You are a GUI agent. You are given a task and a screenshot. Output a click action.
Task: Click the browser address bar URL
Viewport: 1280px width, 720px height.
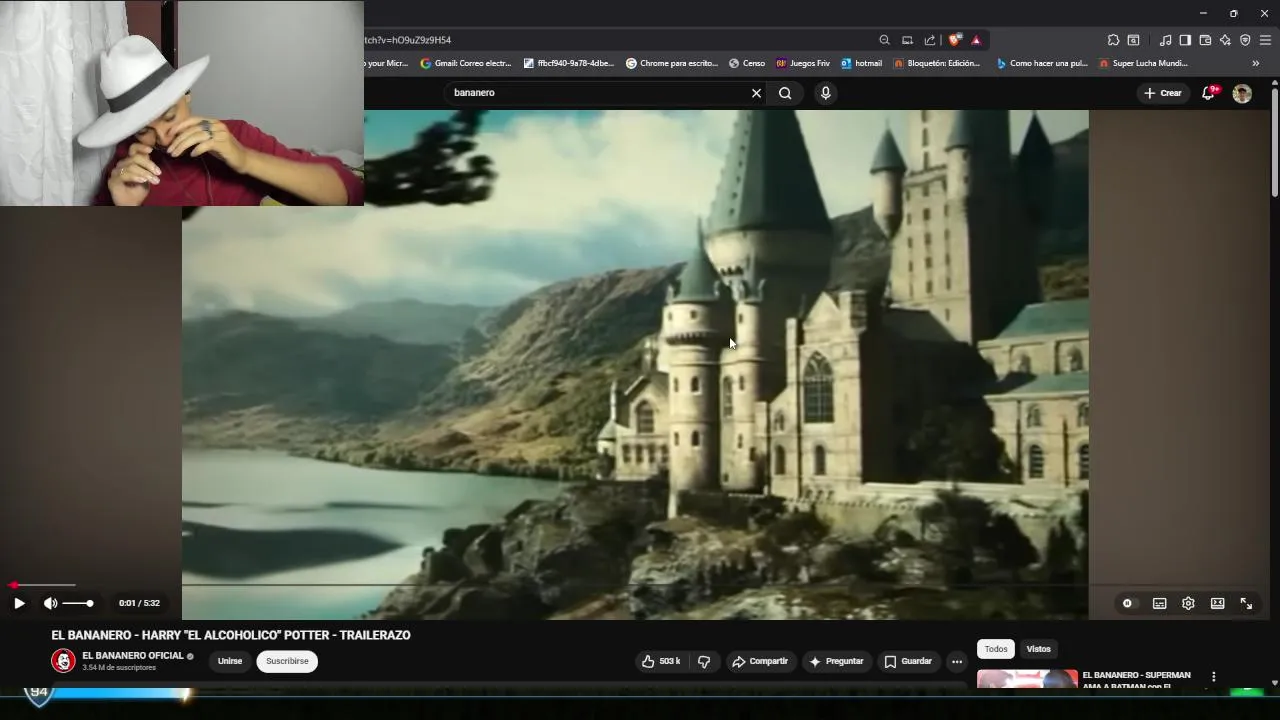pos(408,40)
